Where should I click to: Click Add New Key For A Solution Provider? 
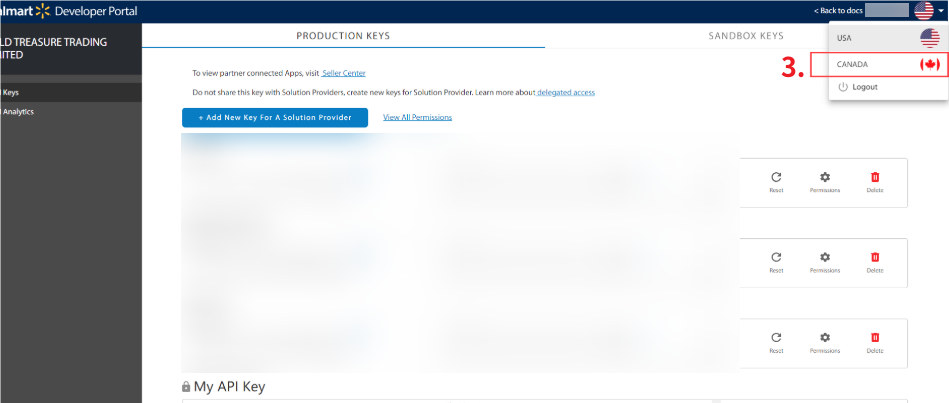(x=275, y=117)
